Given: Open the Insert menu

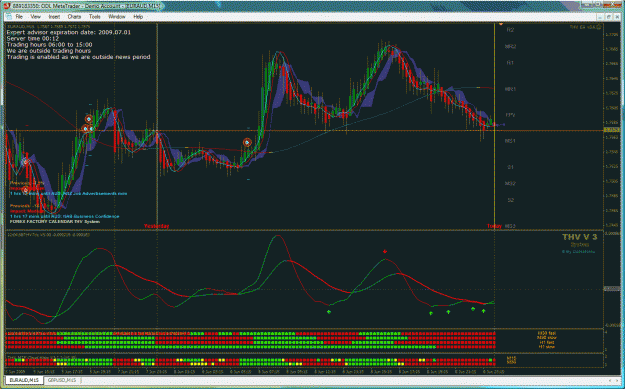Looking at the screenshot, I should point(54,17).
